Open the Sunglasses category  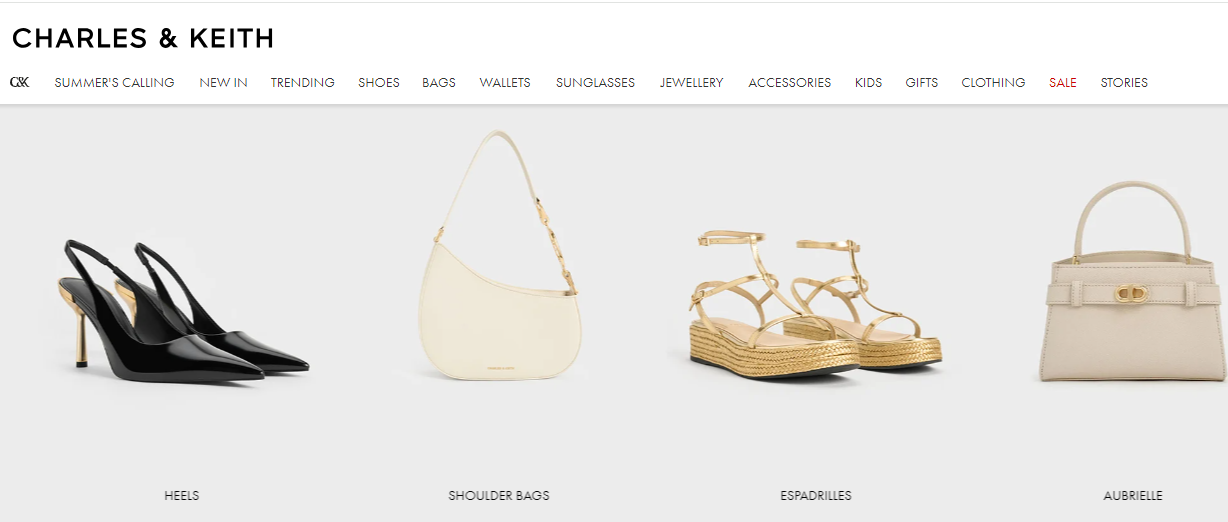pos(595,82)
